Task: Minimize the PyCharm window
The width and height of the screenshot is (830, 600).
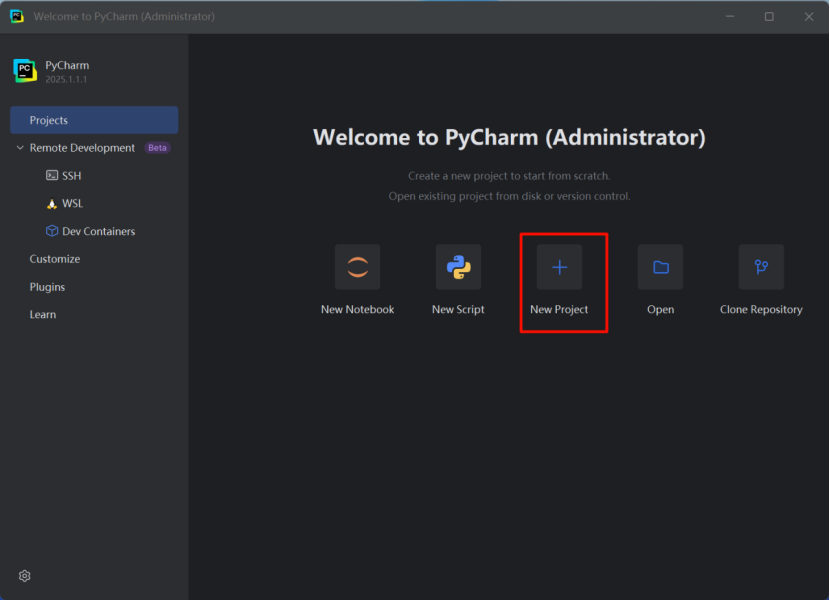Action: click(730, 16)
